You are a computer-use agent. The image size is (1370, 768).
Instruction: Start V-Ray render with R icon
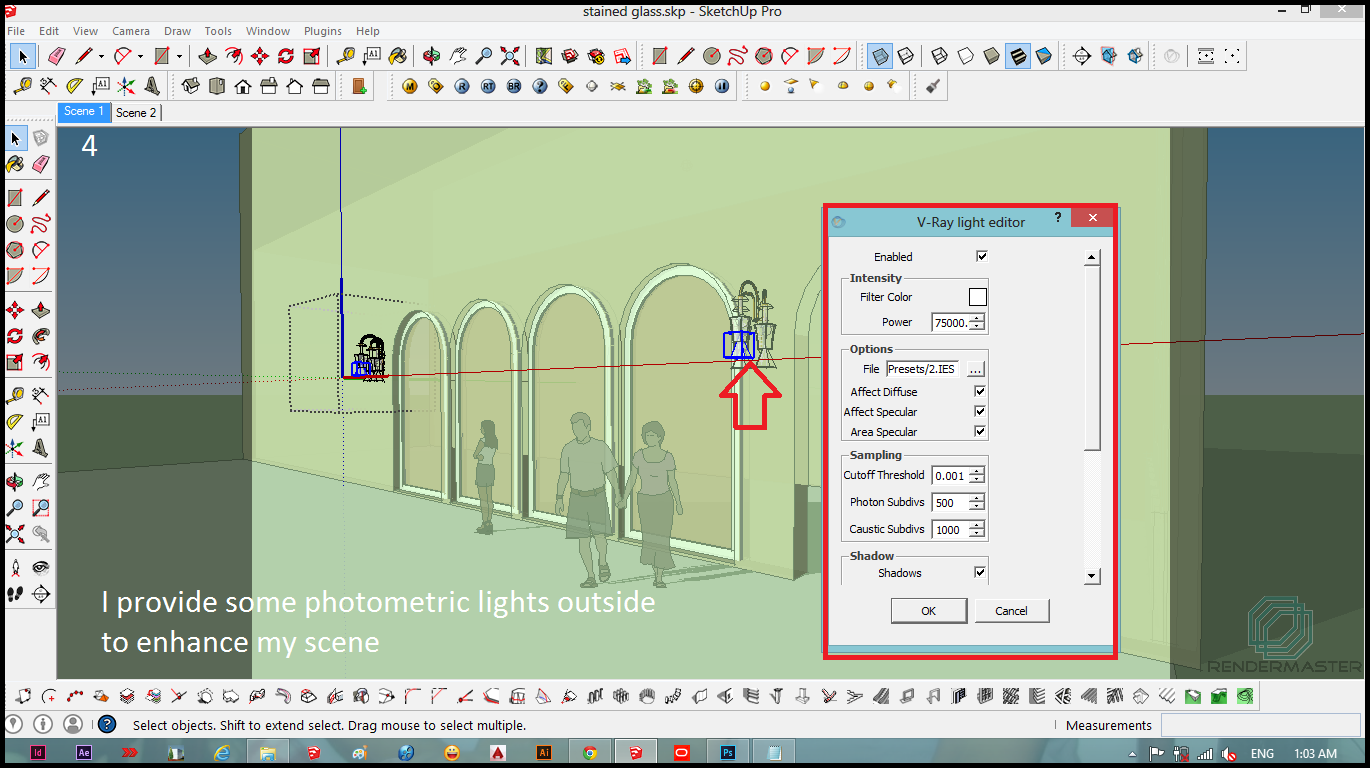(462, 86)
